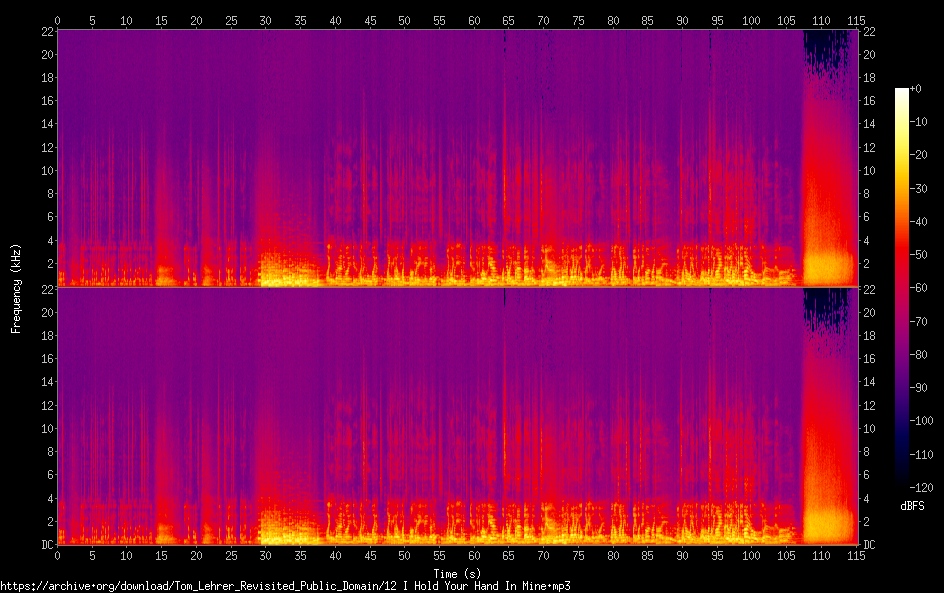Viewport: 944px width, 593px height.
Task: Click the 75 second mark on top time axis
Action: click(578, 20)
